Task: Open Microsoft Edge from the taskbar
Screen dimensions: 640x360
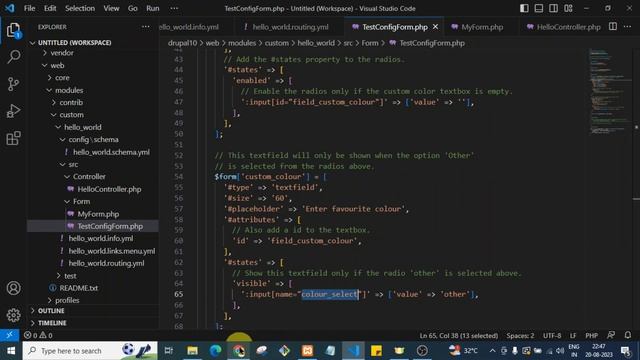Action: [x=216, y=351]
